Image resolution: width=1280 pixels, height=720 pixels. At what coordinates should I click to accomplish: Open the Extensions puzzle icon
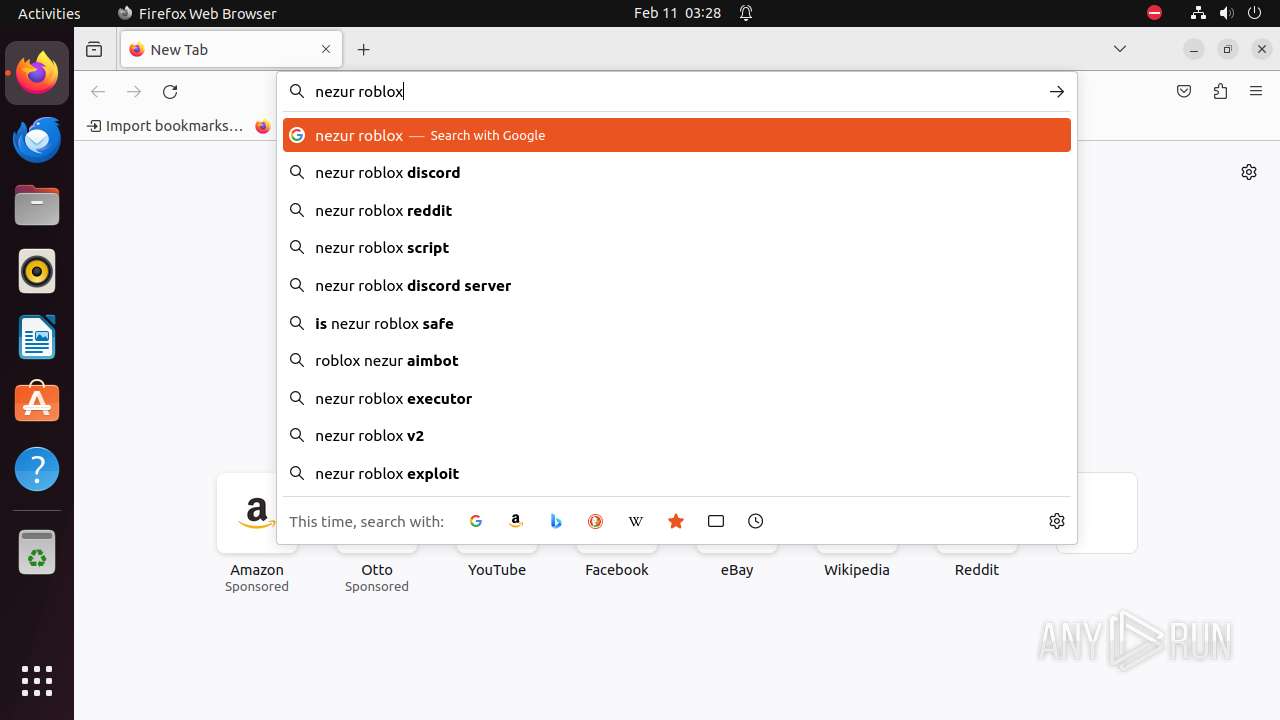coord(1220,91)
